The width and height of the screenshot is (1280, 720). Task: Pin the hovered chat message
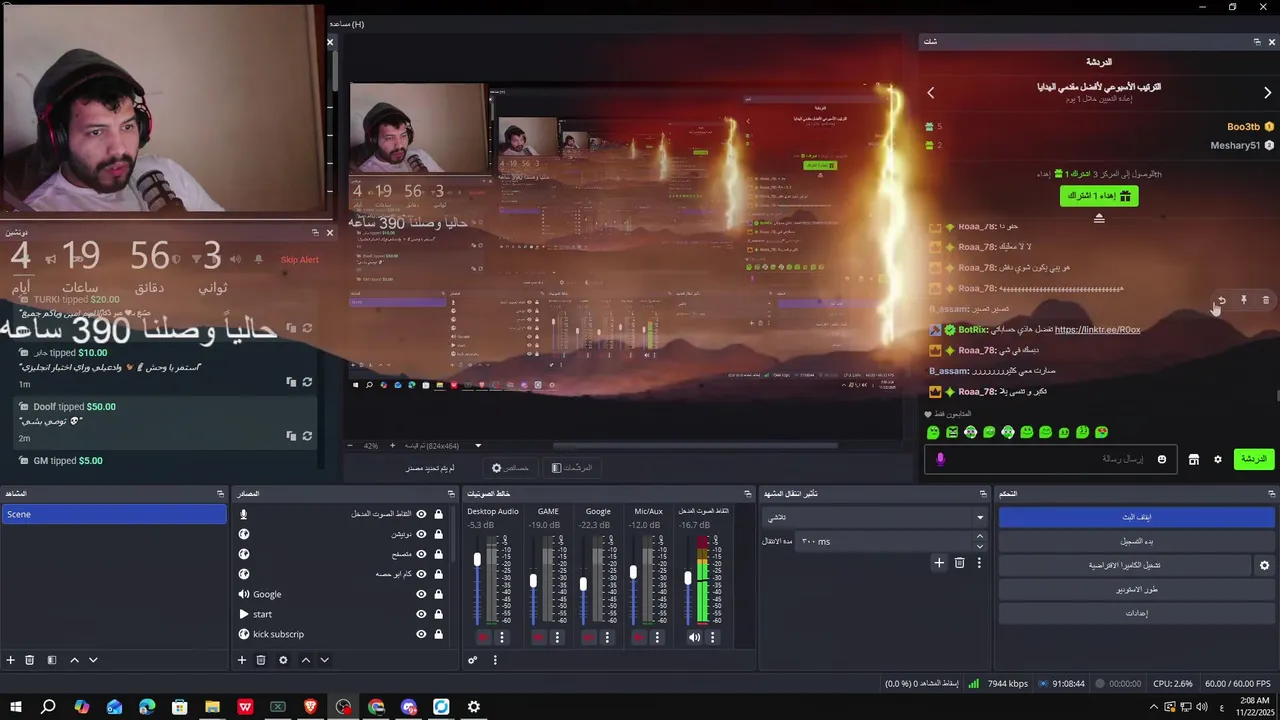click(1244, 300)
